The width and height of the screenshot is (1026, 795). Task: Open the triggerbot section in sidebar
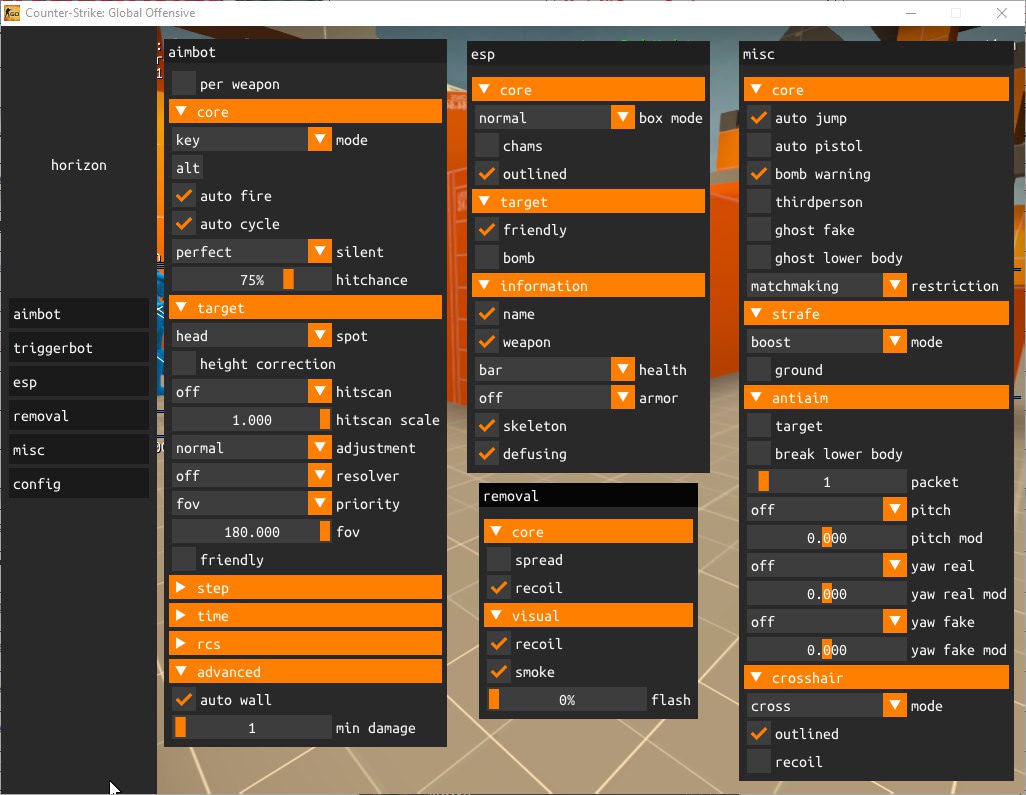79,348
